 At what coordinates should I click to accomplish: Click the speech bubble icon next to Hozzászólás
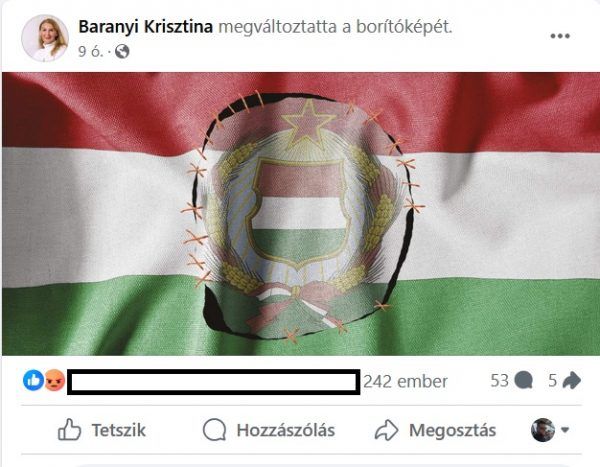click(214, 430)
